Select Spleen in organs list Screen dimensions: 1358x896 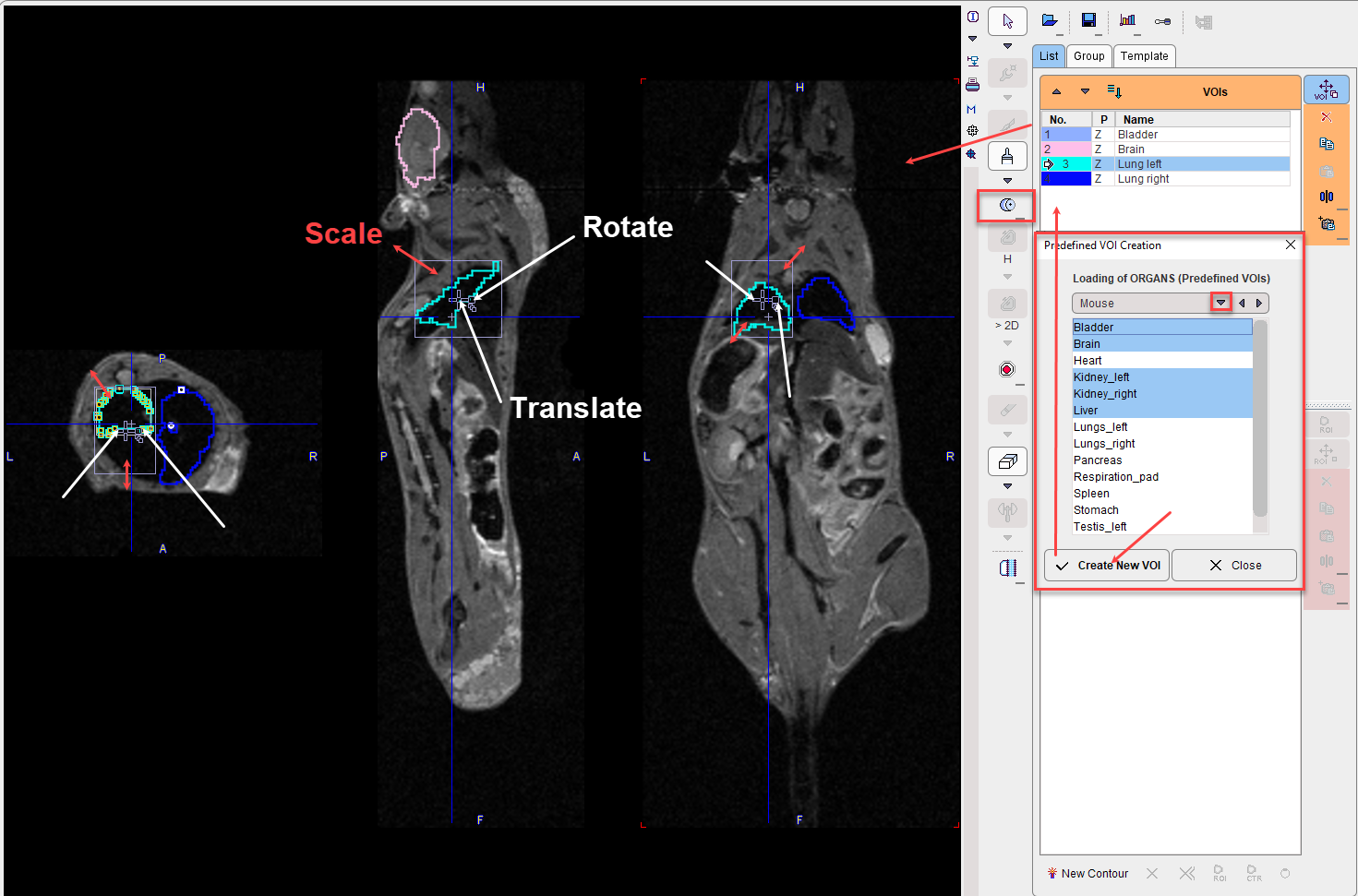1162,494
